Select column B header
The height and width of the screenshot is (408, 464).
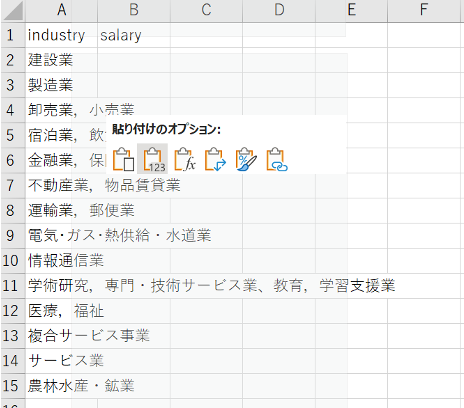pyautogui.click(x=134, y=10)
